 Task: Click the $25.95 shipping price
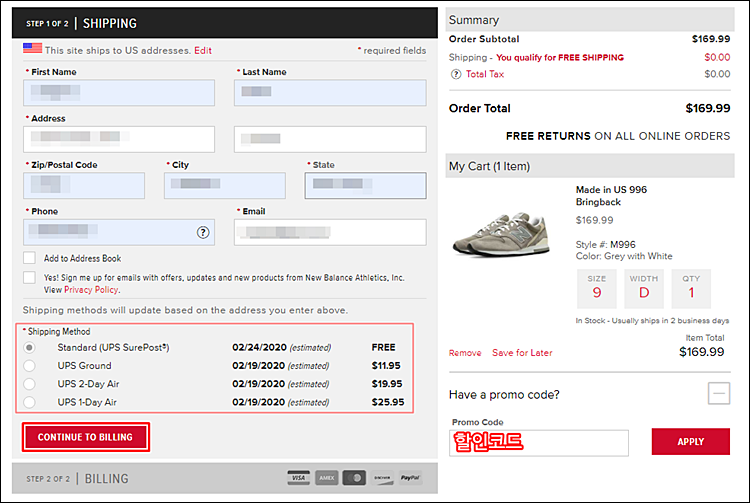pos(388,402)
